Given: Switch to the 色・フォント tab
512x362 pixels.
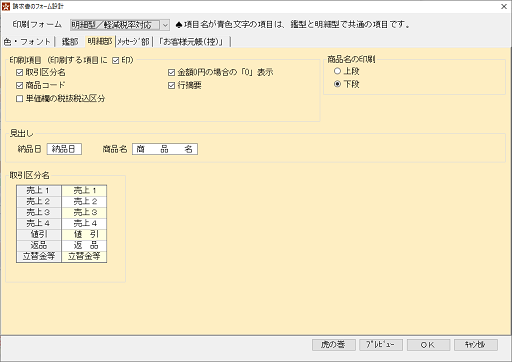Looking at the screenshot, I should (27, 42).
